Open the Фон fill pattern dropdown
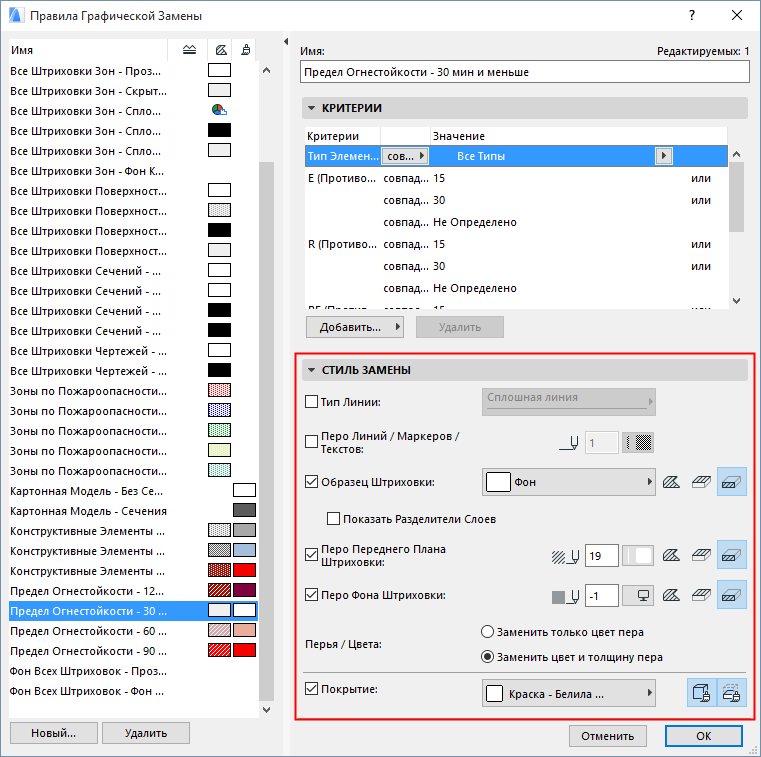 [x=569, y=482]
